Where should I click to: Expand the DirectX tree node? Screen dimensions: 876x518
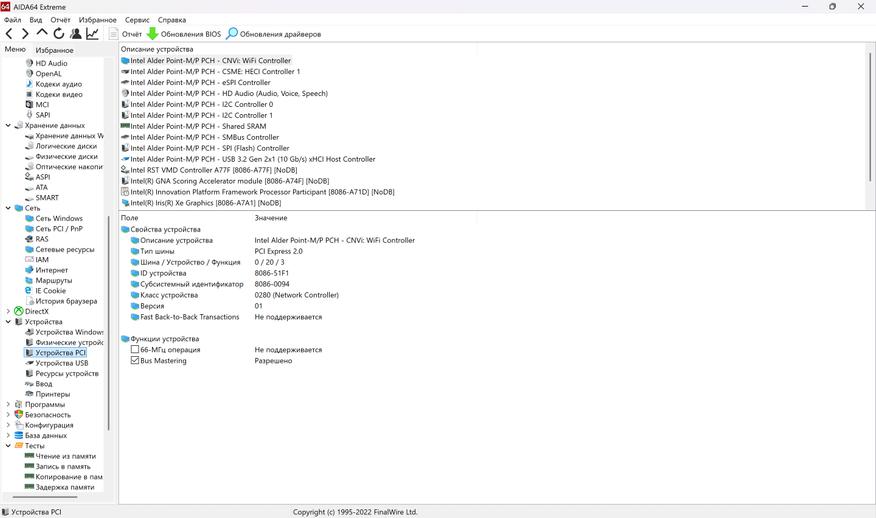pyautogui.click(x=8, y=311)
